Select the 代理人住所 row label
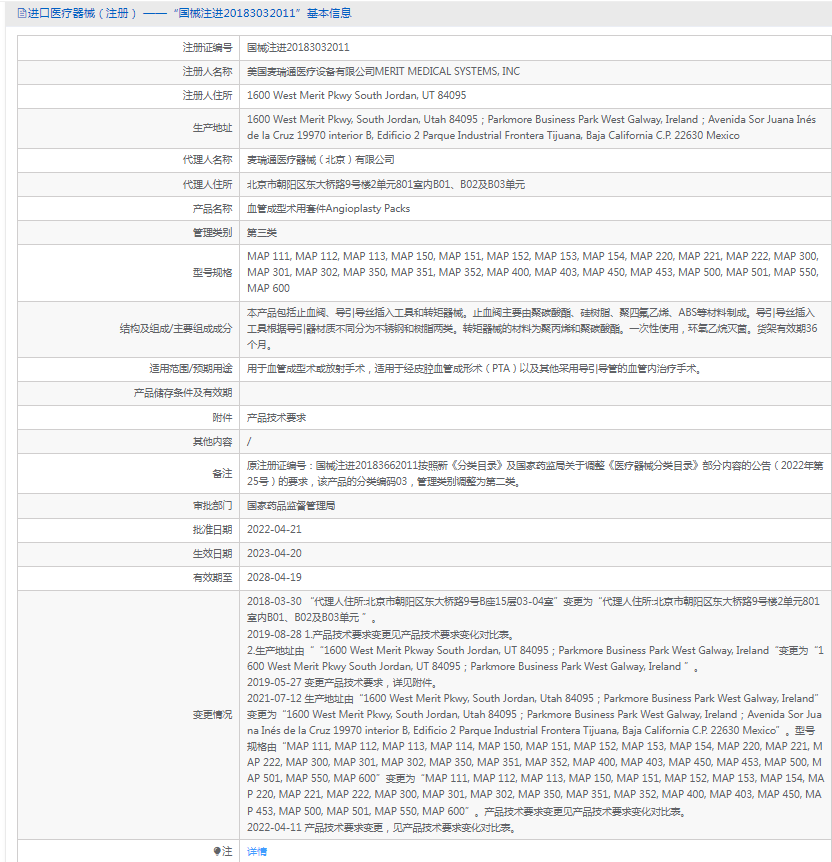The height and width of the screenshot is (862, 832). [x=207, y=185]
